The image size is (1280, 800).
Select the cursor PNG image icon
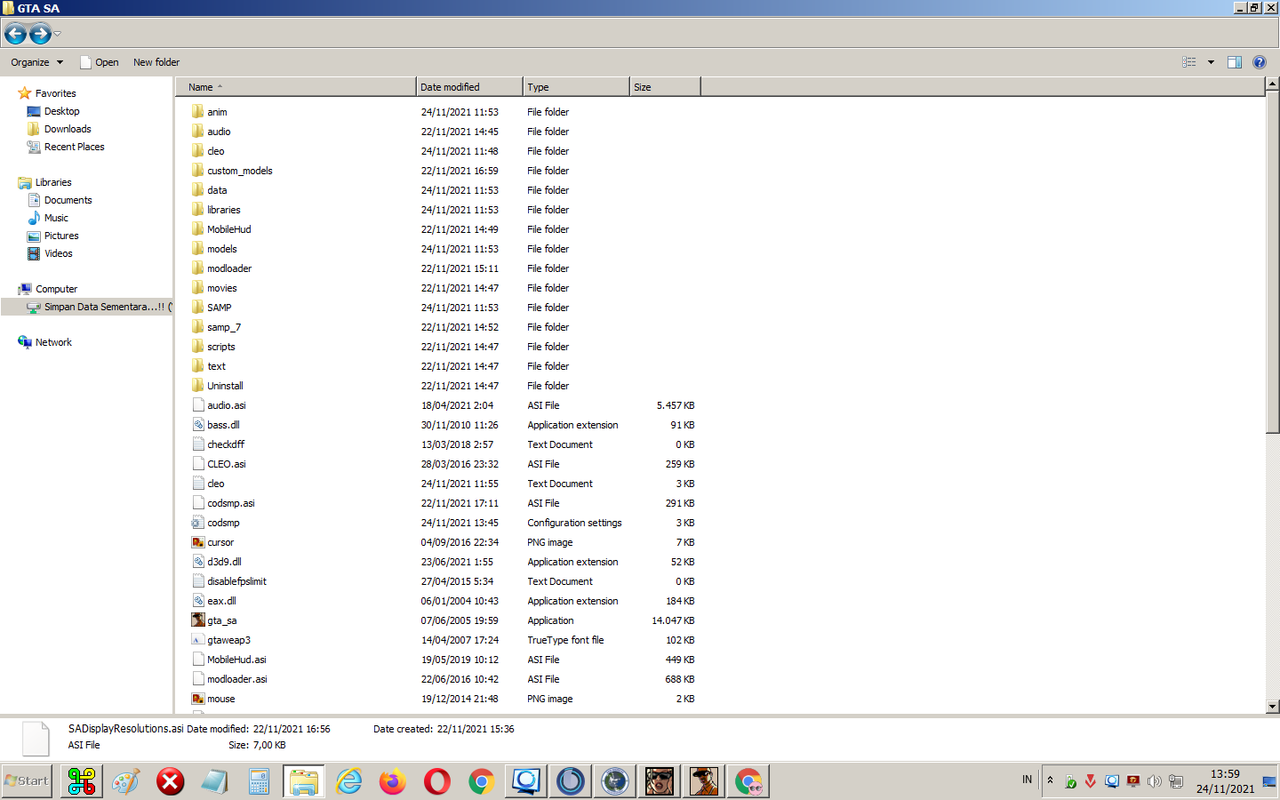(x=198, y=542)
